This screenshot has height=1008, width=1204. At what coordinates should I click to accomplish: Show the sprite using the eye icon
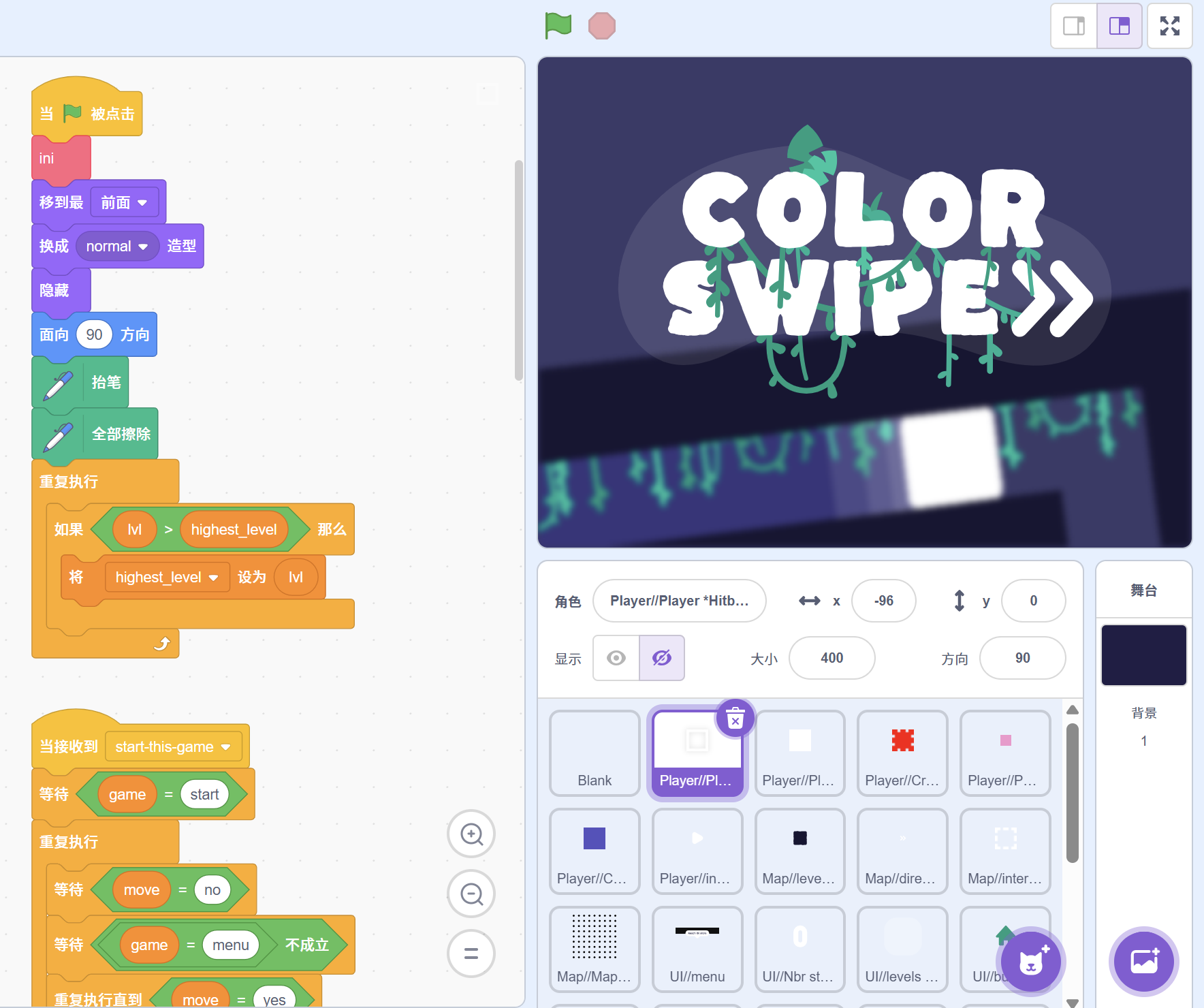pos(616,658)
